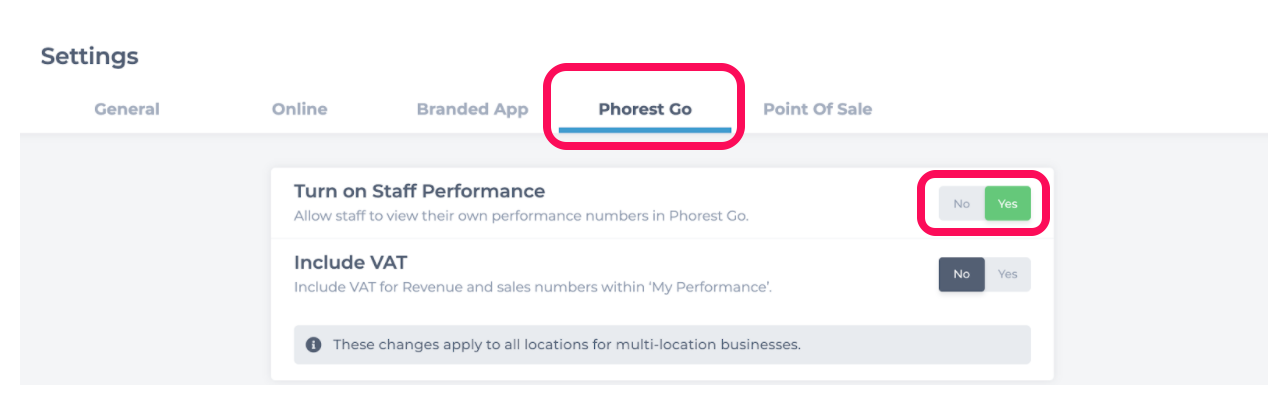Select the Branded App tab
1288x409 pixels.
click(472, 109)
